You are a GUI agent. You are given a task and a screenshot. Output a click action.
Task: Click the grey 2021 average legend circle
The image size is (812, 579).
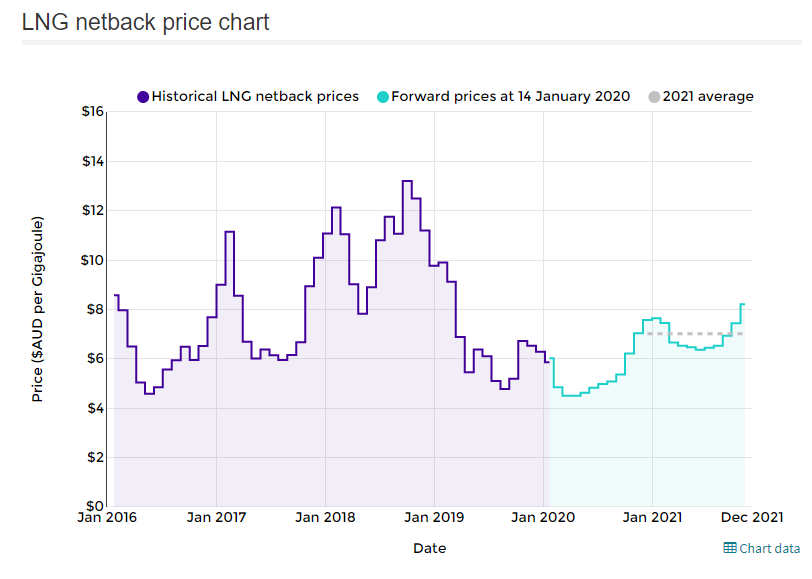(654, 97)
